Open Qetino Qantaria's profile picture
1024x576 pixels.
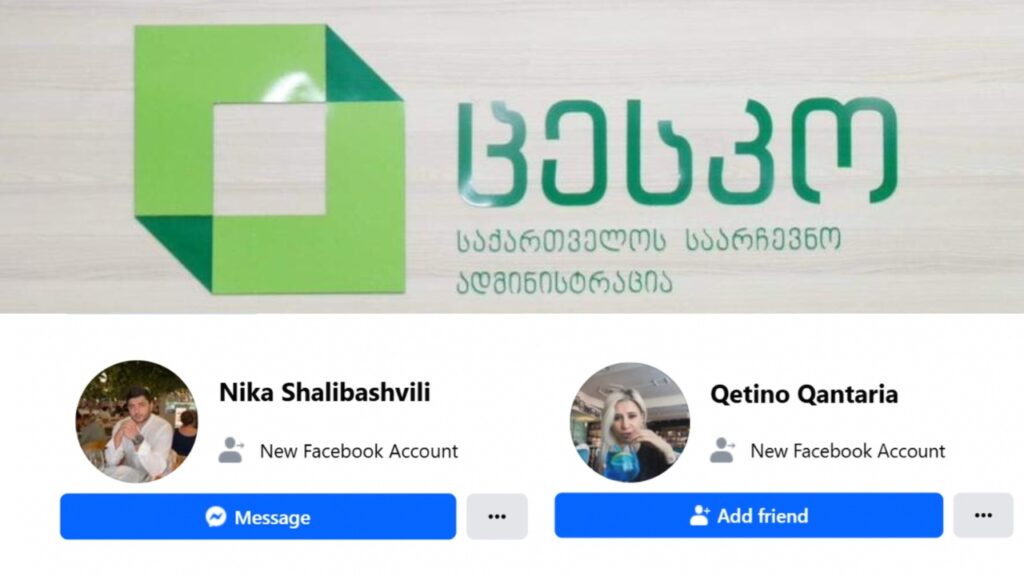click(630, 423)
